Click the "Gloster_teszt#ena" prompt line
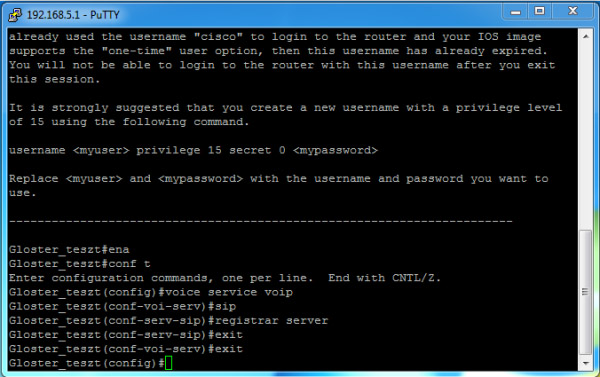600x377 pixels. tap(69, 250)
